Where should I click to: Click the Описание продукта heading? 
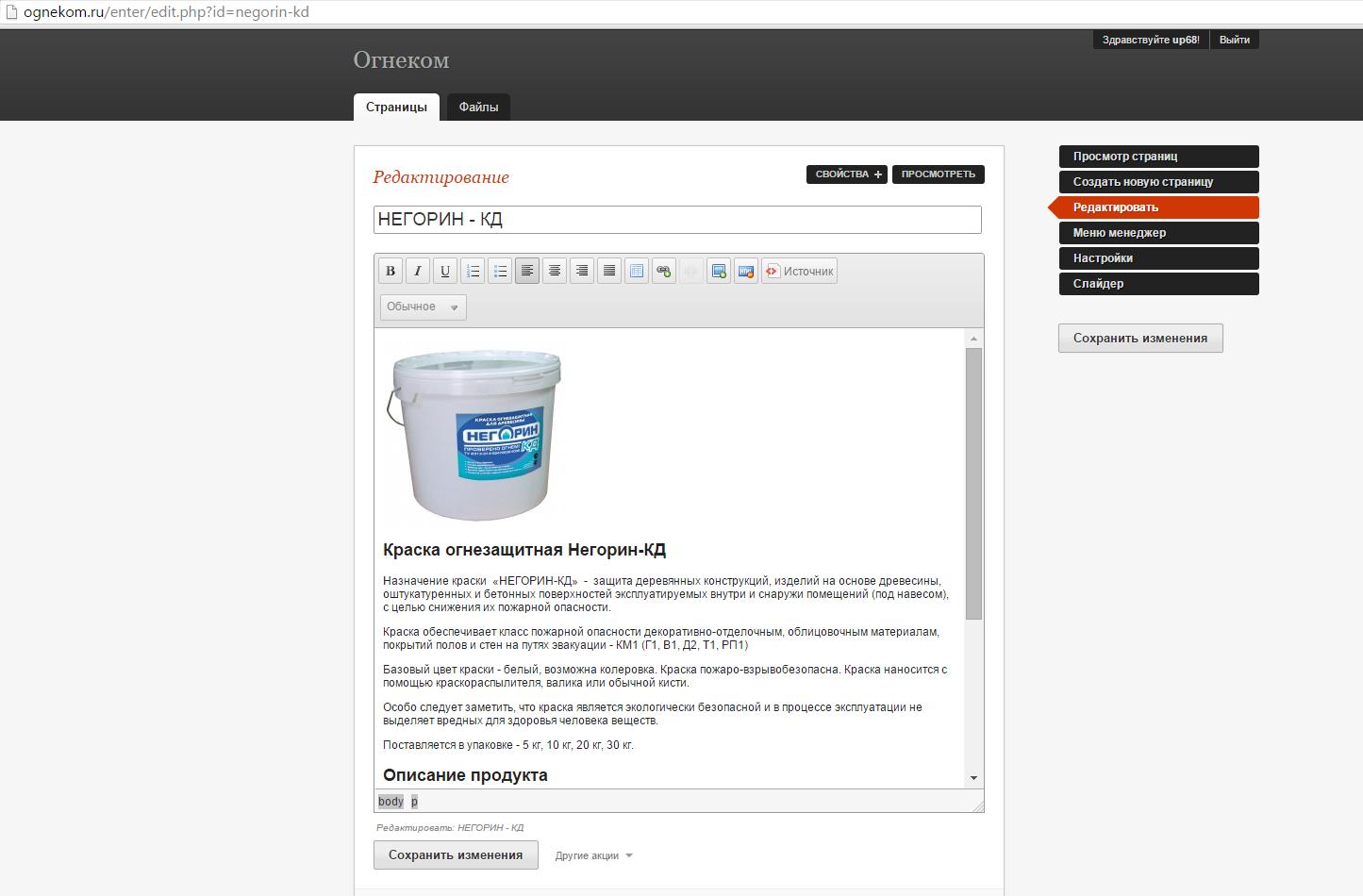pos(465,775)
